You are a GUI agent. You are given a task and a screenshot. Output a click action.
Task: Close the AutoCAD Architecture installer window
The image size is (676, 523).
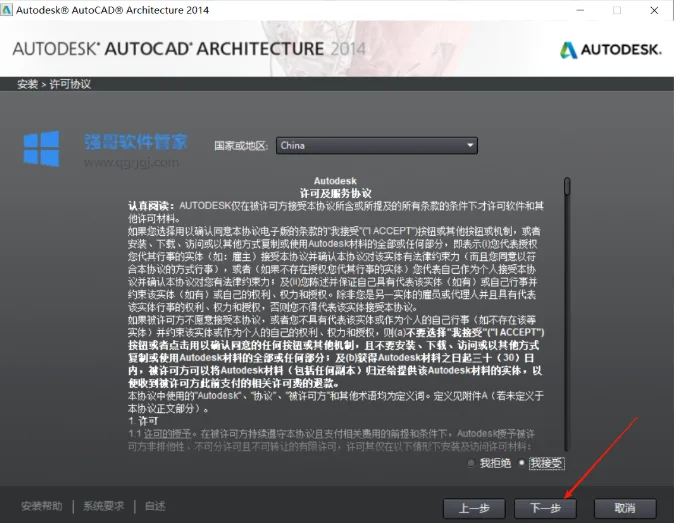click(x=654, y=10)
